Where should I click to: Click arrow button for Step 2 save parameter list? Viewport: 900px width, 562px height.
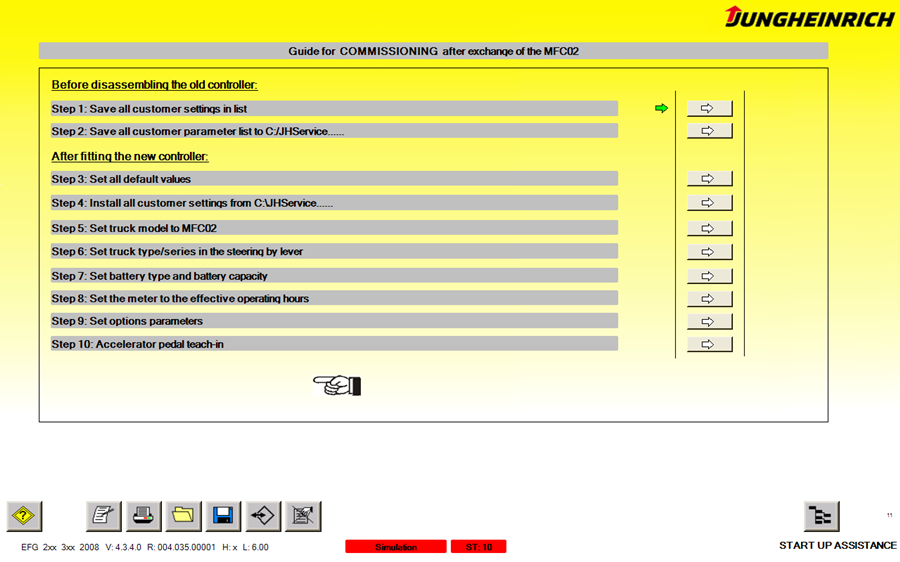tap(709, 131)
